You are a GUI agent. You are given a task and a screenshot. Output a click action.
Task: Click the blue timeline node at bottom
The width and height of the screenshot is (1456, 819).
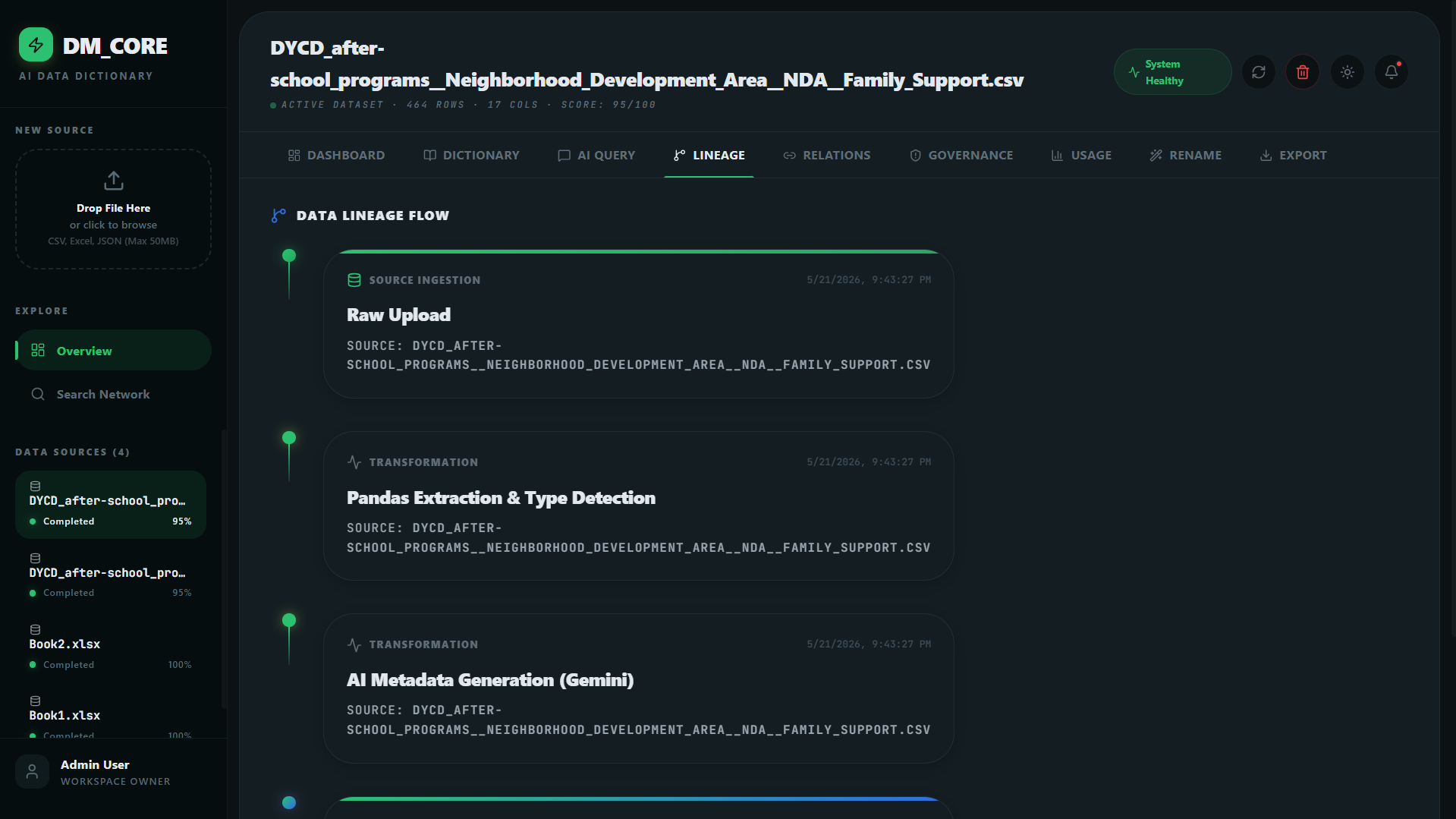click(289, 802)
